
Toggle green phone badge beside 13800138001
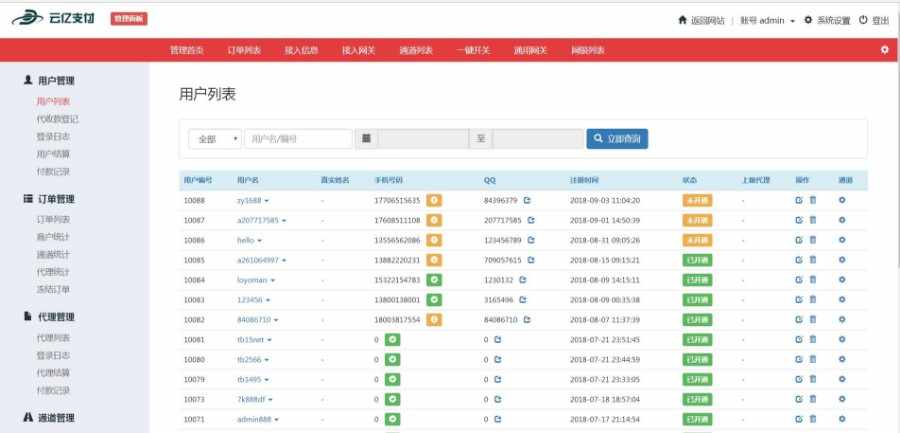[435, 300]
